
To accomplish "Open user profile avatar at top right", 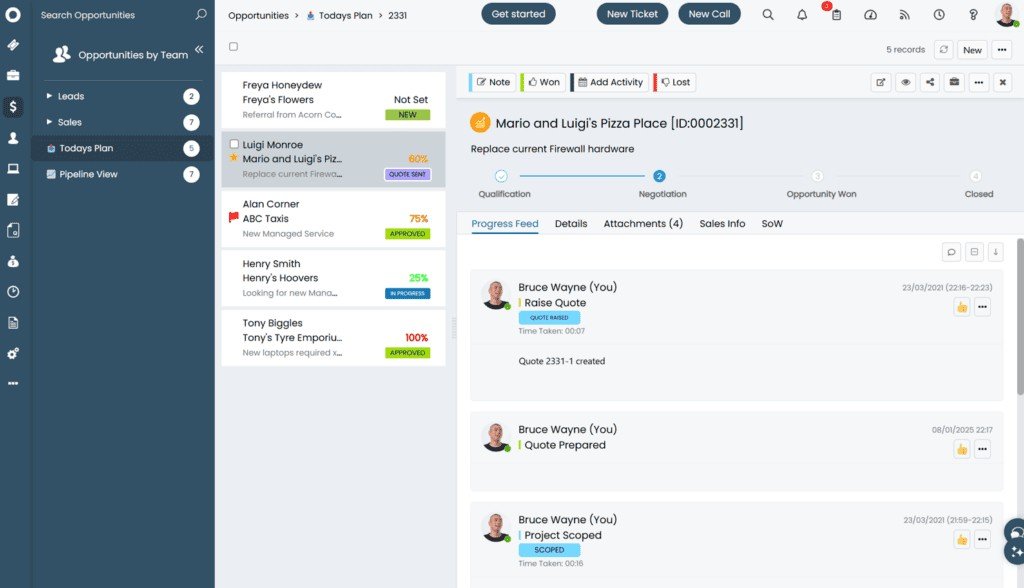I will coord(1007,14).
